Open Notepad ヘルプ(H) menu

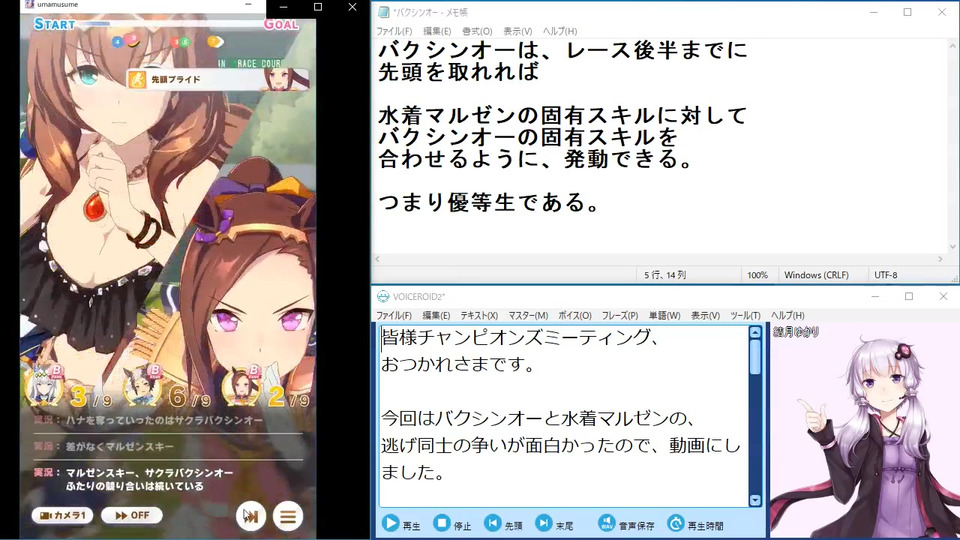tap(560, 31)
